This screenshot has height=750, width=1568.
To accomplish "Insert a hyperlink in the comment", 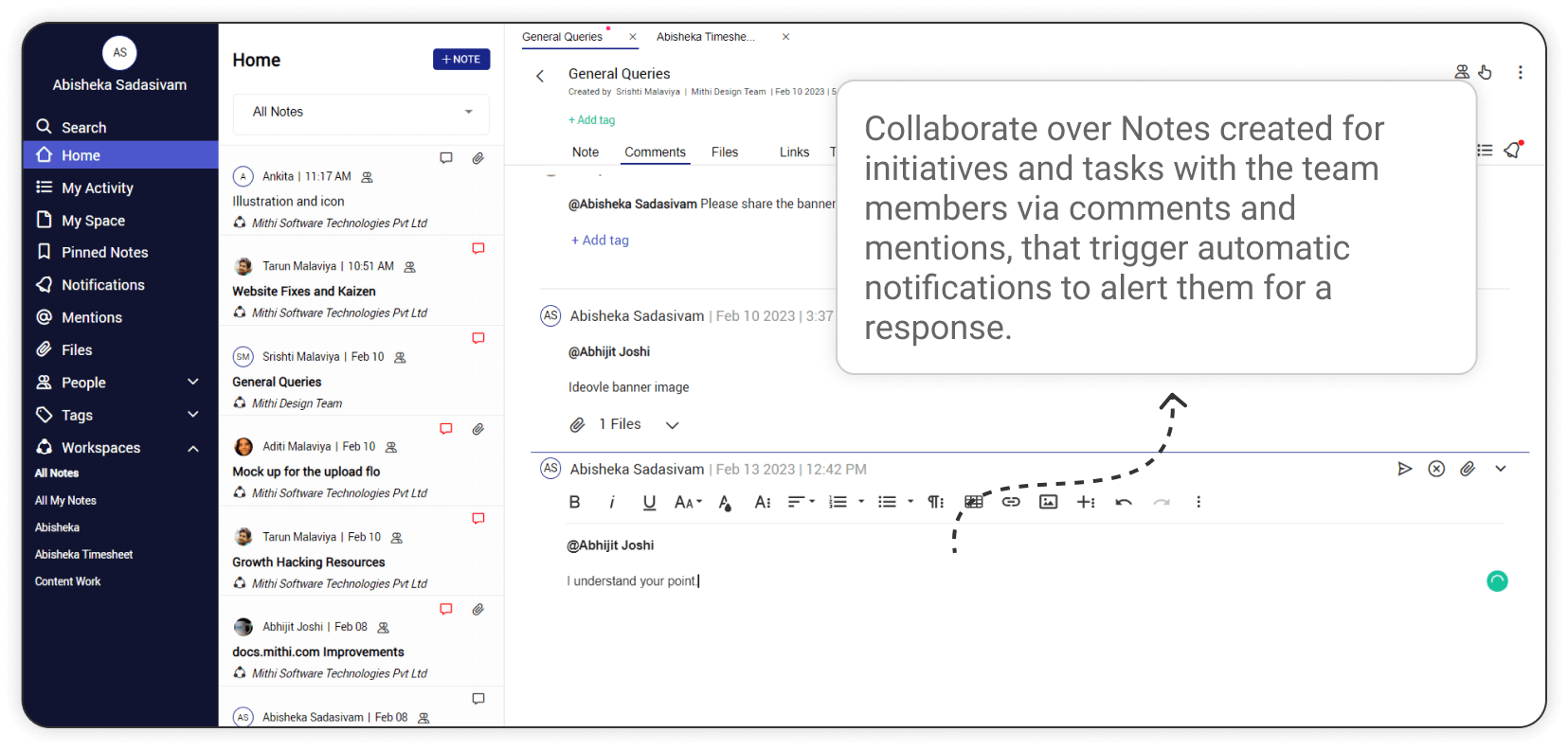I will (x=1011, y=502).
